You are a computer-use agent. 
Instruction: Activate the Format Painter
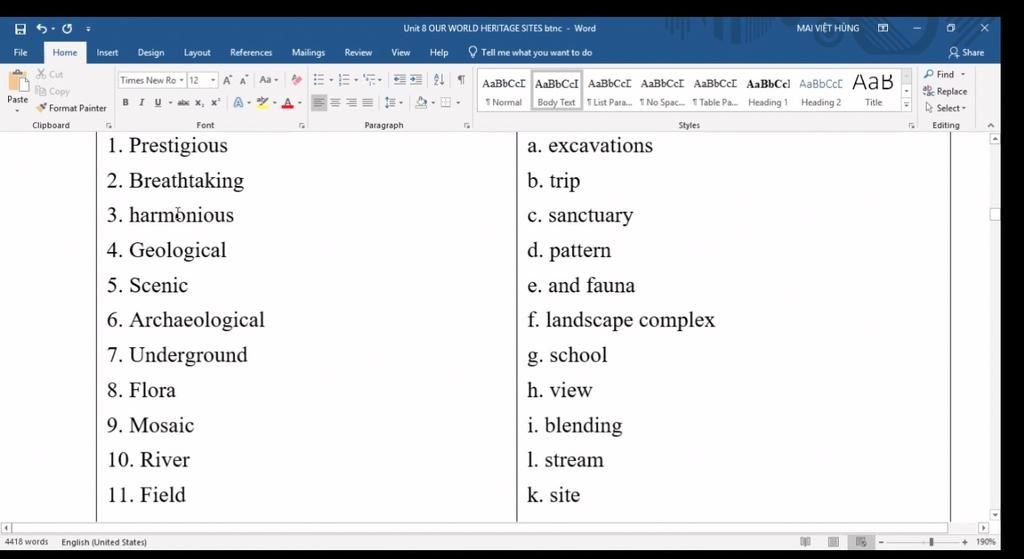click(71, 108)
